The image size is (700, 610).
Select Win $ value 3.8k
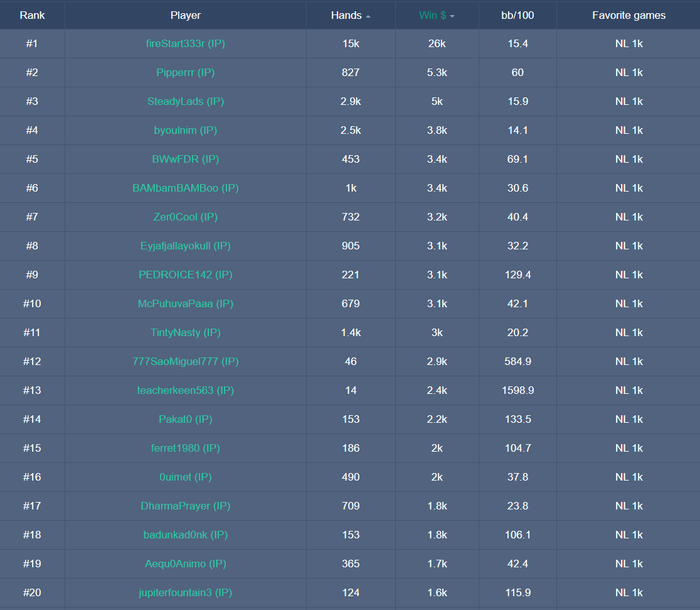437,130
